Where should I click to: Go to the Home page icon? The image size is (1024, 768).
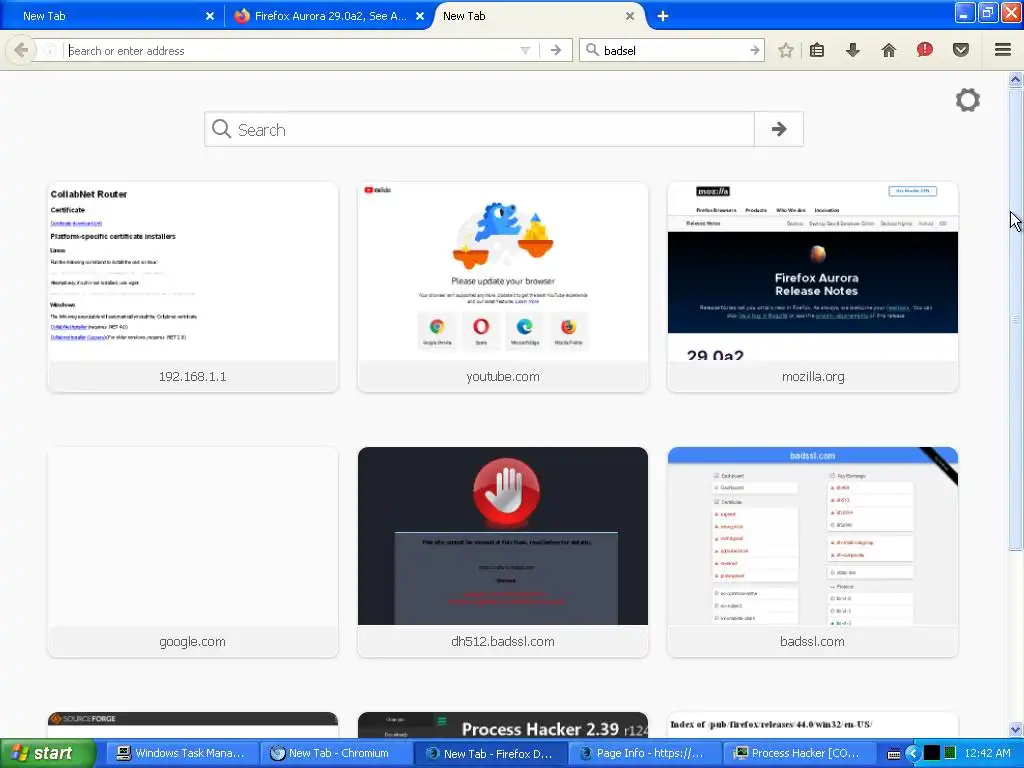click(889, 50)
